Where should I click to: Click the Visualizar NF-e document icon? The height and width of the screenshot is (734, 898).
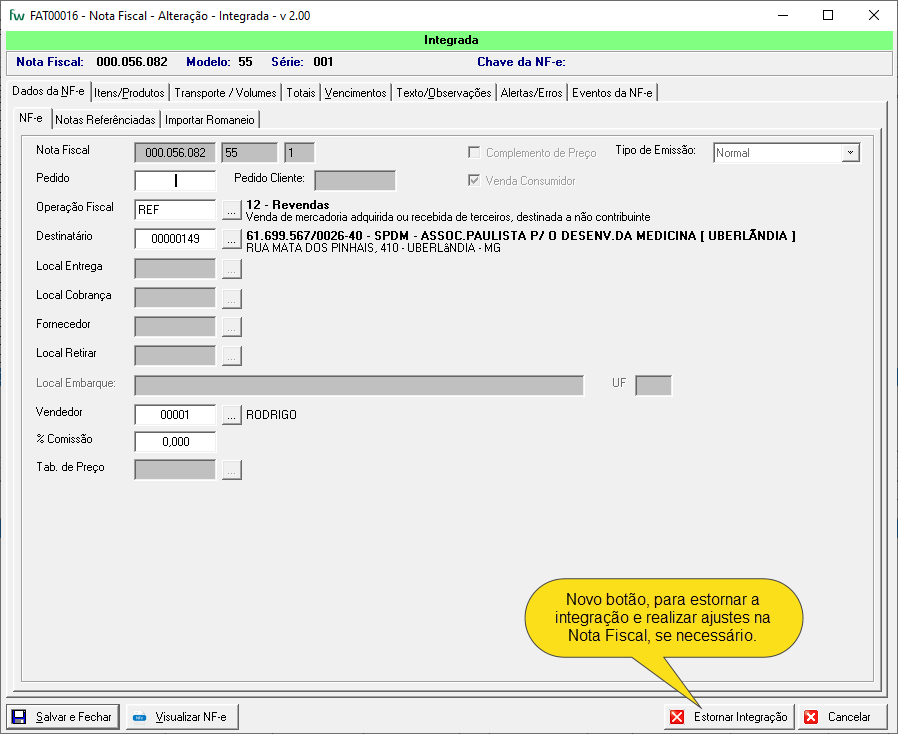pyautogui.click(x=139, y=717)
